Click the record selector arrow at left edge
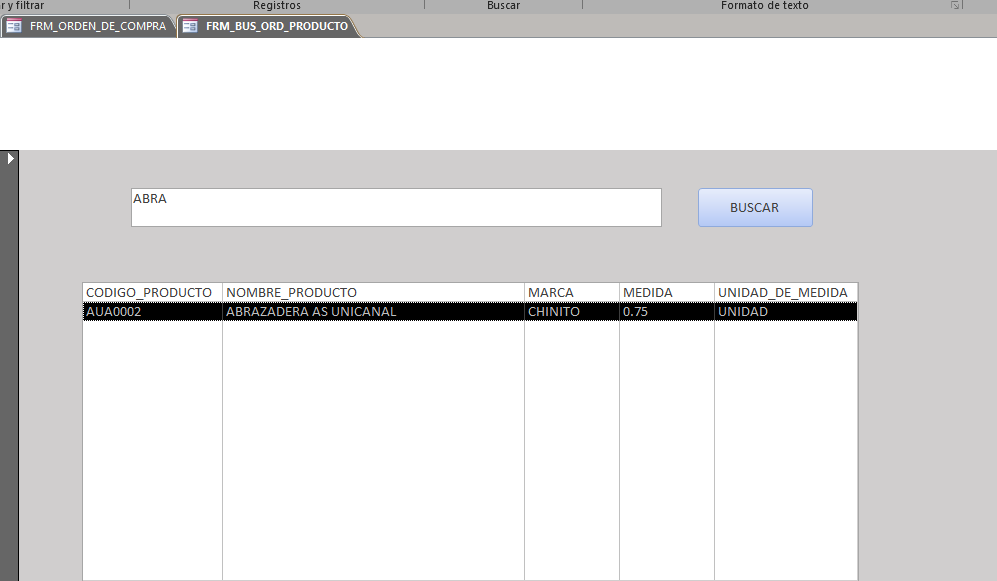The width and height of the screenshot is (997, 581). pos(9,158)
